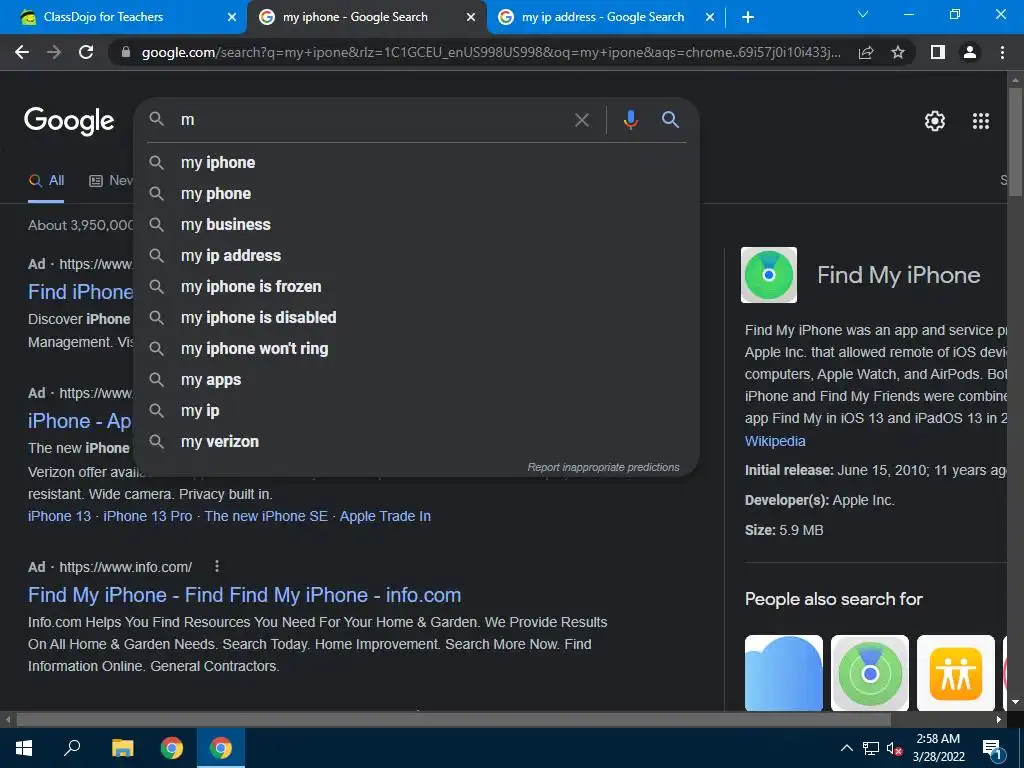Image resolution: width=1024 pixels, height=768 pixels.
Task: Start voice search with the microphone icon
Action: point(630,120)
